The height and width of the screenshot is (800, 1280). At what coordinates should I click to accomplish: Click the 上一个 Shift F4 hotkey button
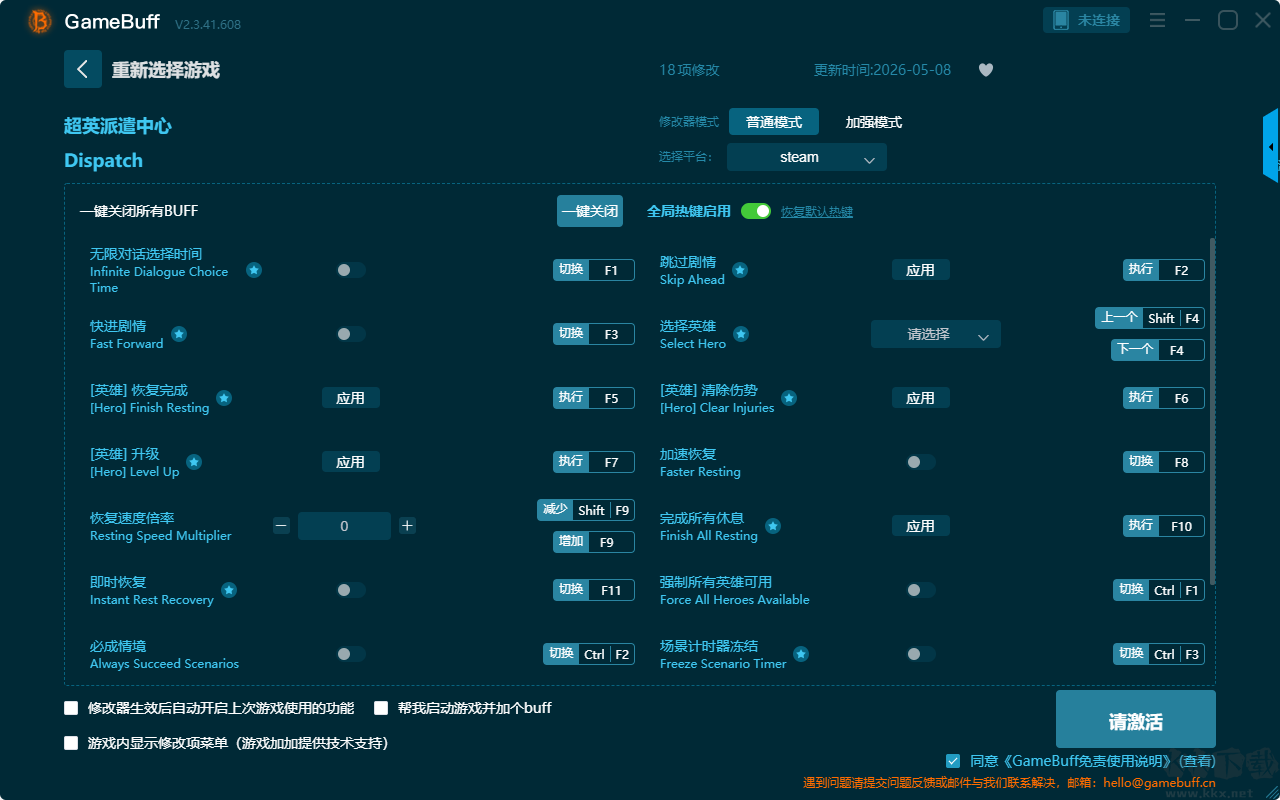[x=1150, y=318]
